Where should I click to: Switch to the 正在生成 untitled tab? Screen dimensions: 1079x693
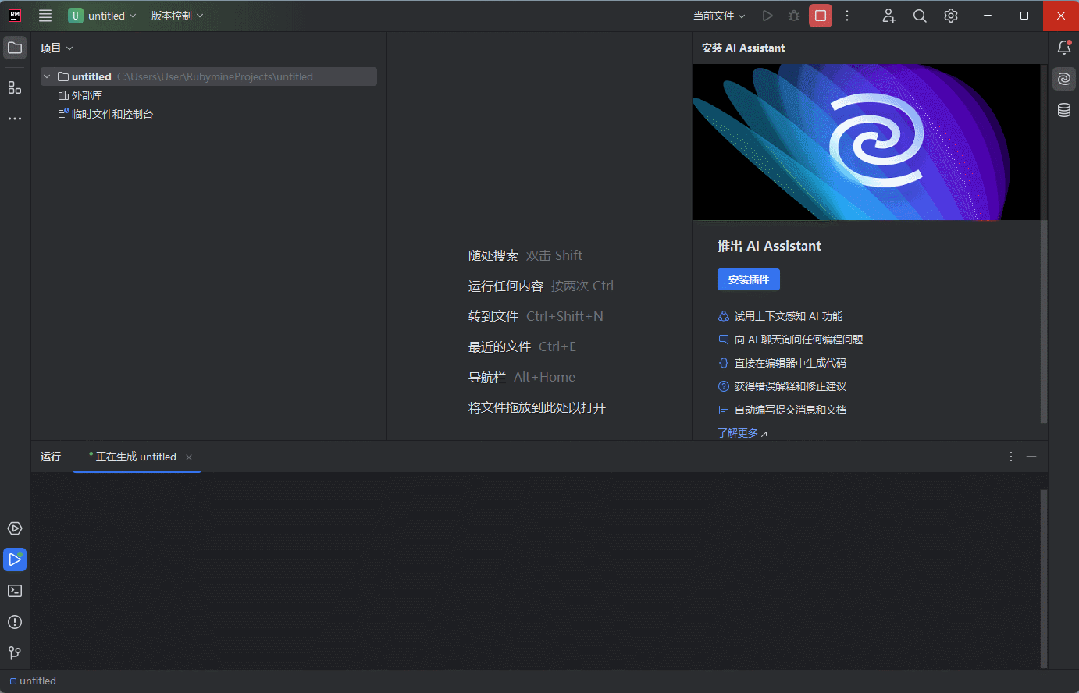coord(136,456)
